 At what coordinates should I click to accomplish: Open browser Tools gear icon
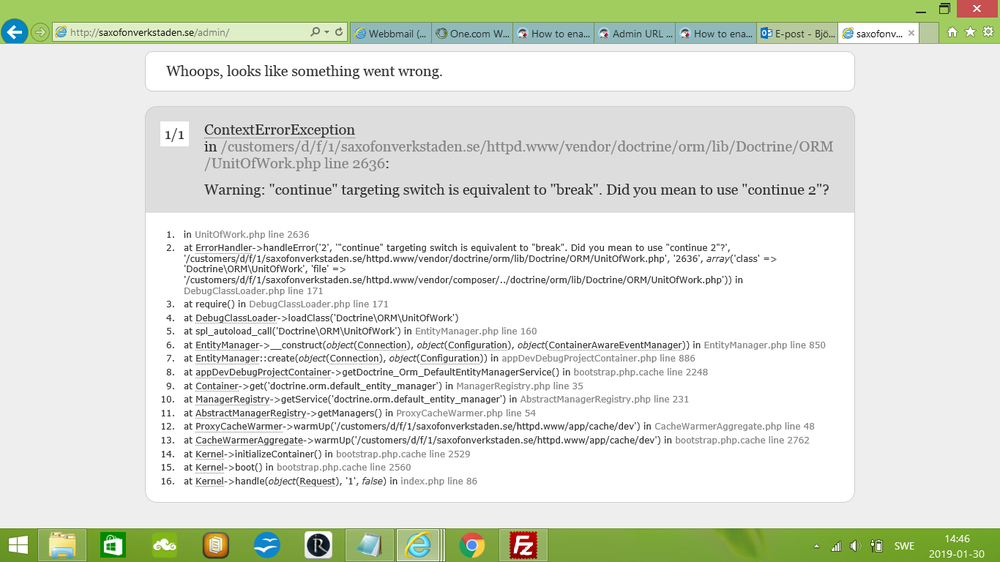988,32
